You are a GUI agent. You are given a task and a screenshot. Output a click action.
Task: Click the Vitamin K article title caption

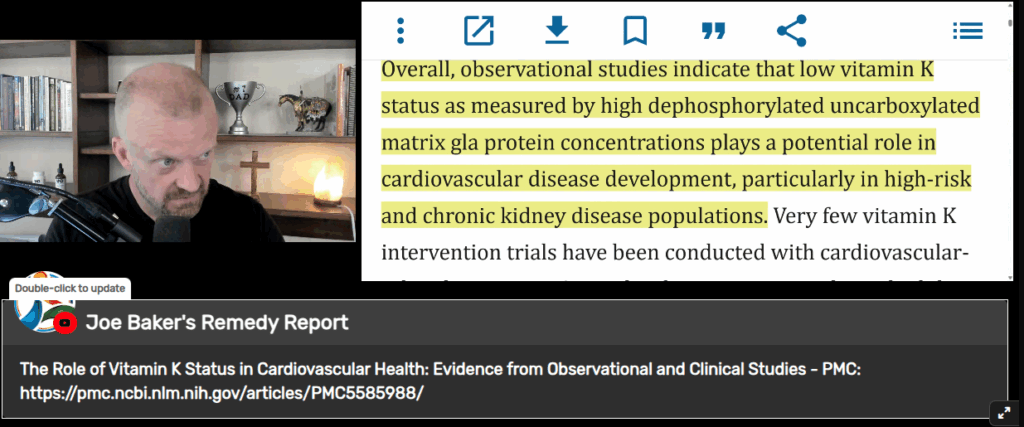click(441, 370)
